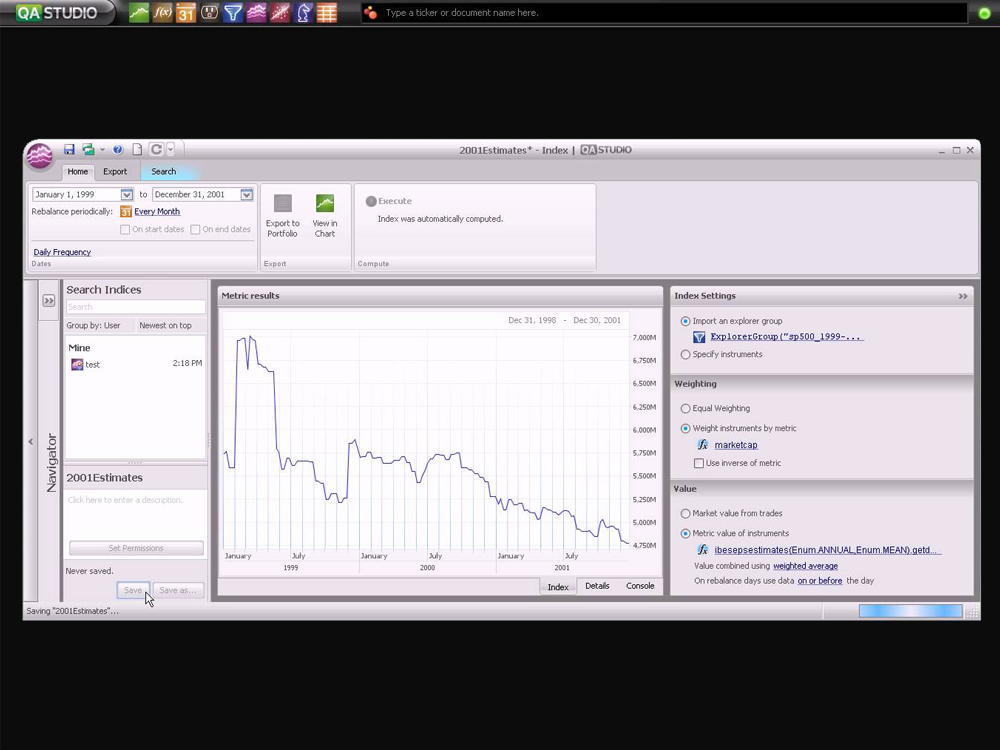1000x750 pixels.
Task: Click the View in Chart icon
Action: point(325,203)
